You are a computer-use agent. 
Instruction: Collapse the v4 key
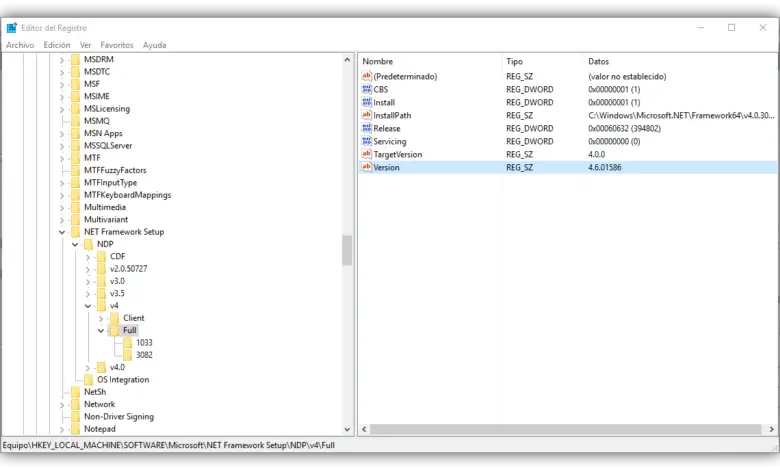coord(88,306)
